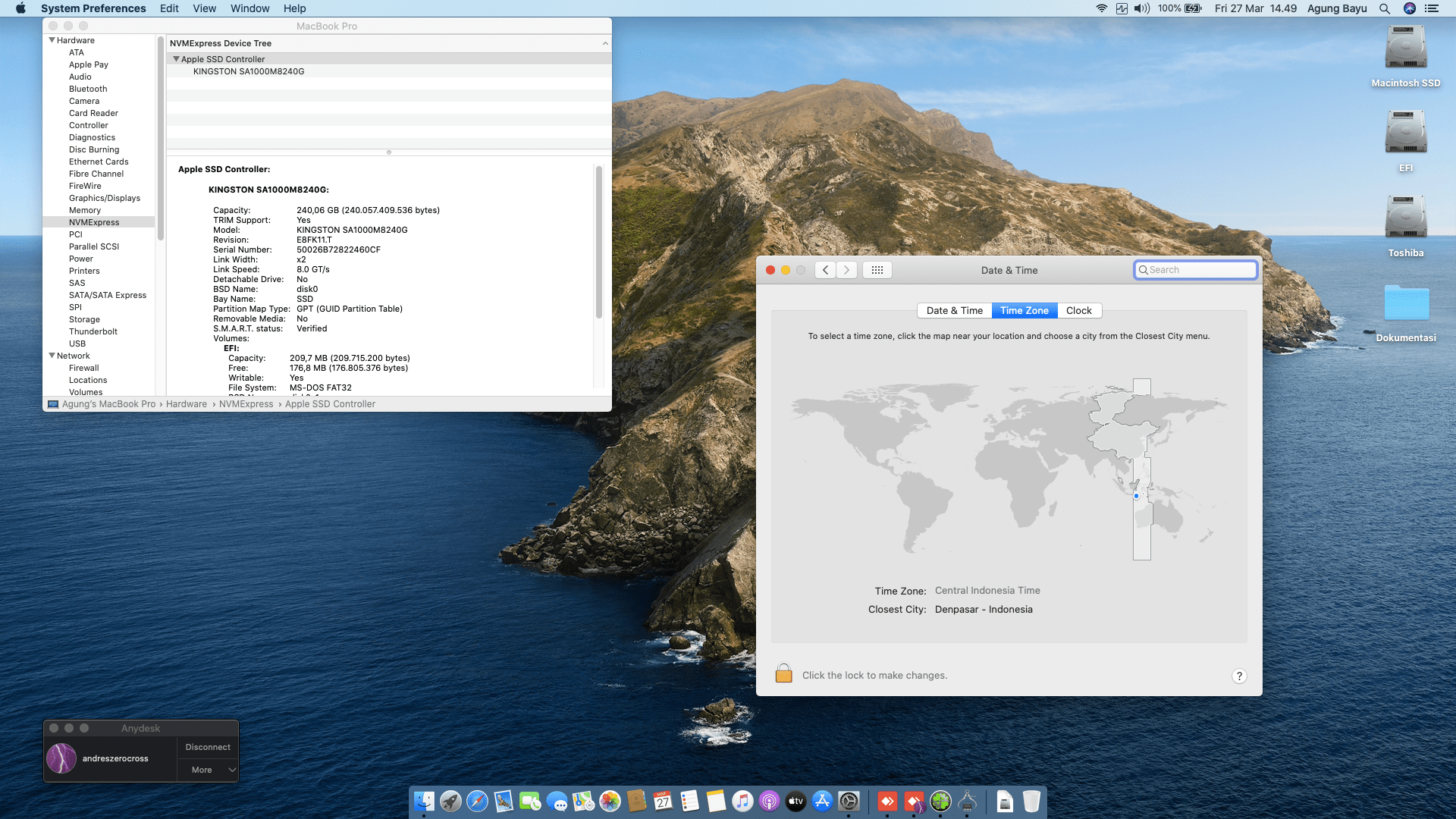The height and width of the screenshot is (819, 1456).
Task: Switch to the Clock tab
Action: tap(1078, 310)
